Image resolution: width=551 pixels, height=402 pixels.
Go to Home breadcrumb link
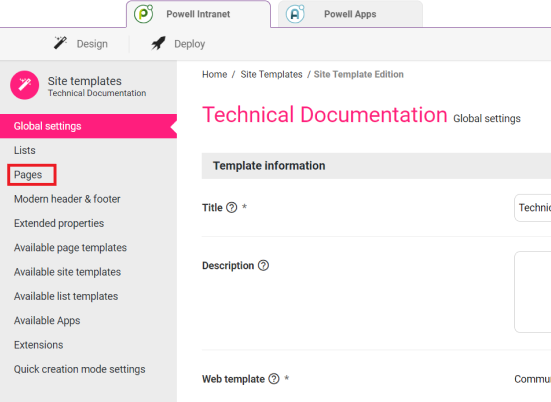coord(215,74)
